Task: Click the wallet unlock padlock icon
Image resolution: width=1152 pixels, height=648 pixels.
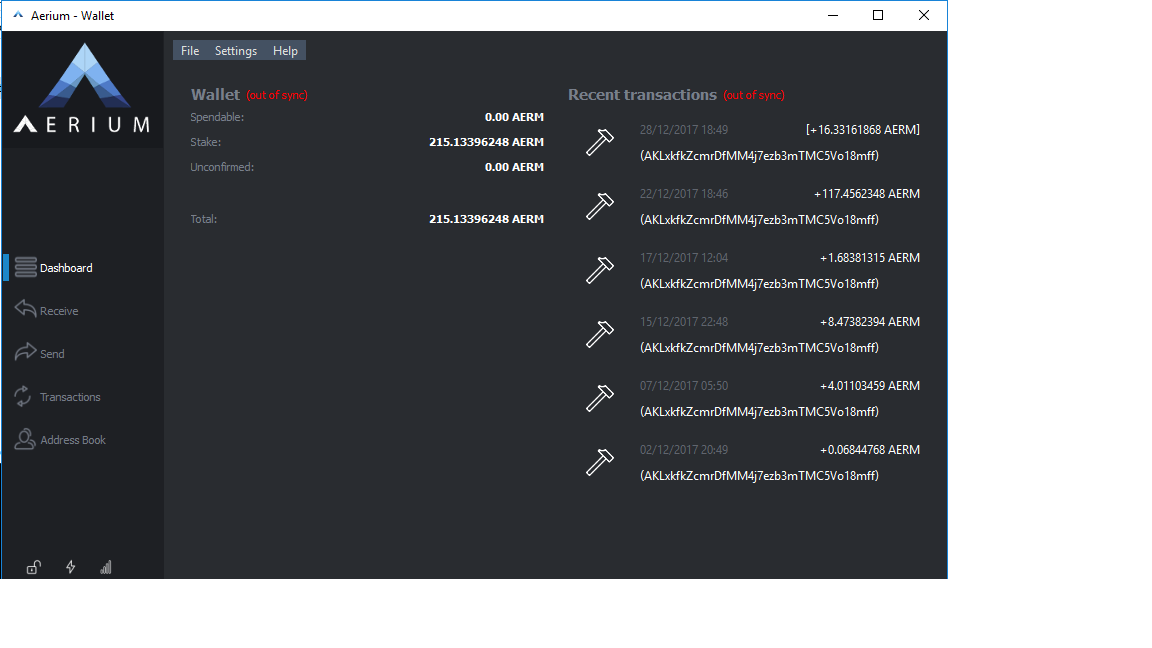Action: (34, 567)
